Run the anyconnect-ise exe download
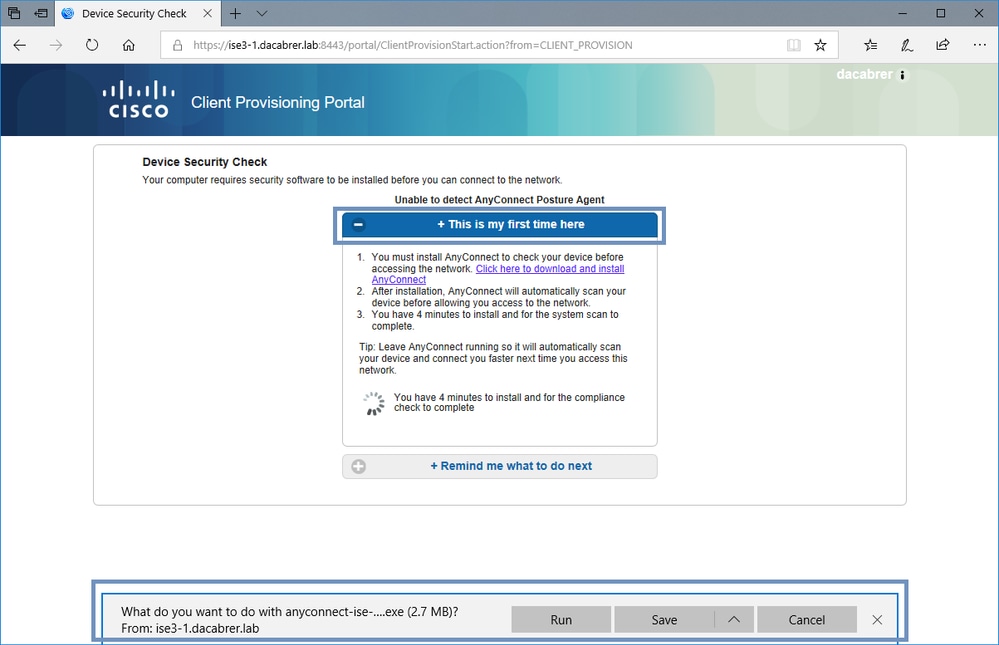Screen dimensions: 999x645 561,620
